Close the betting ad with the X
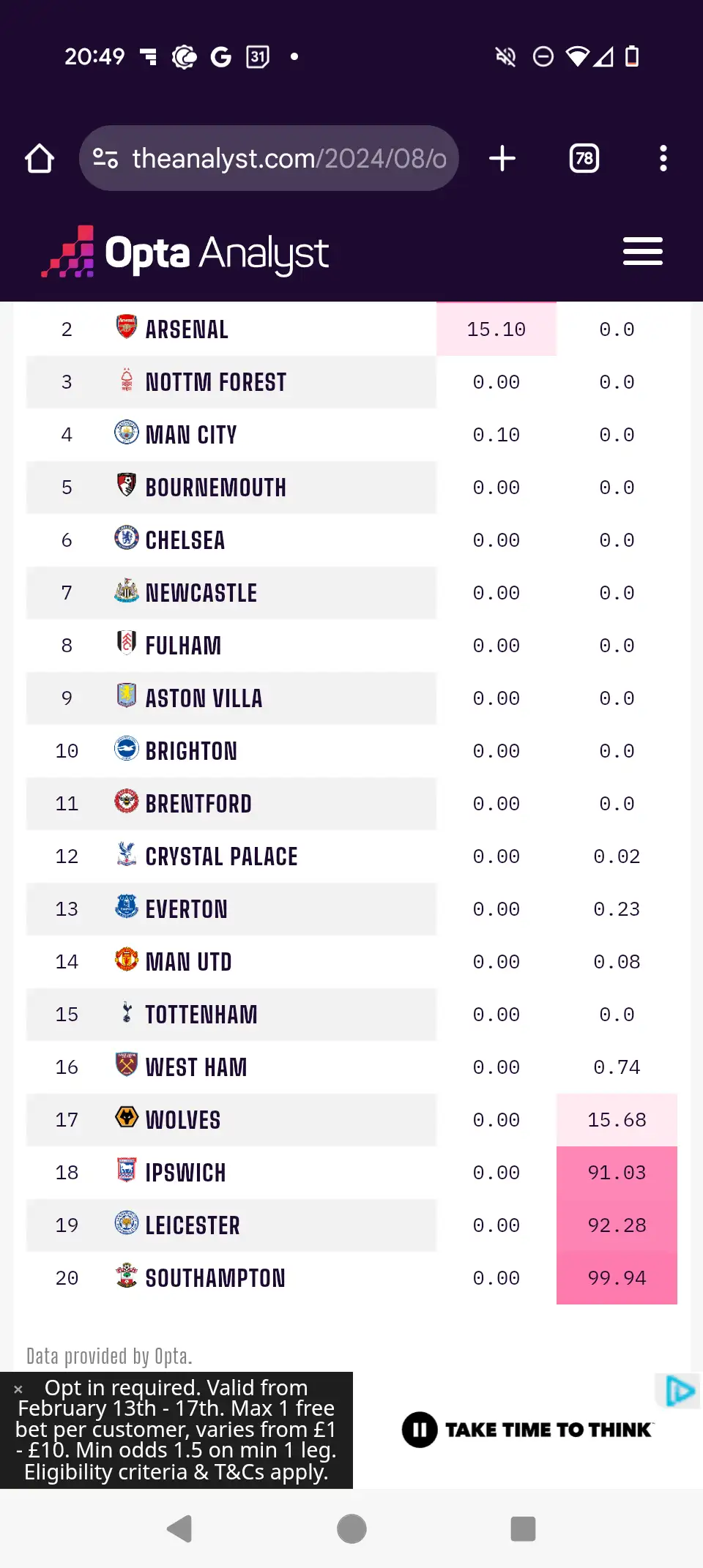Viewport: 703px width, 1568px height. pos(18,1389)
